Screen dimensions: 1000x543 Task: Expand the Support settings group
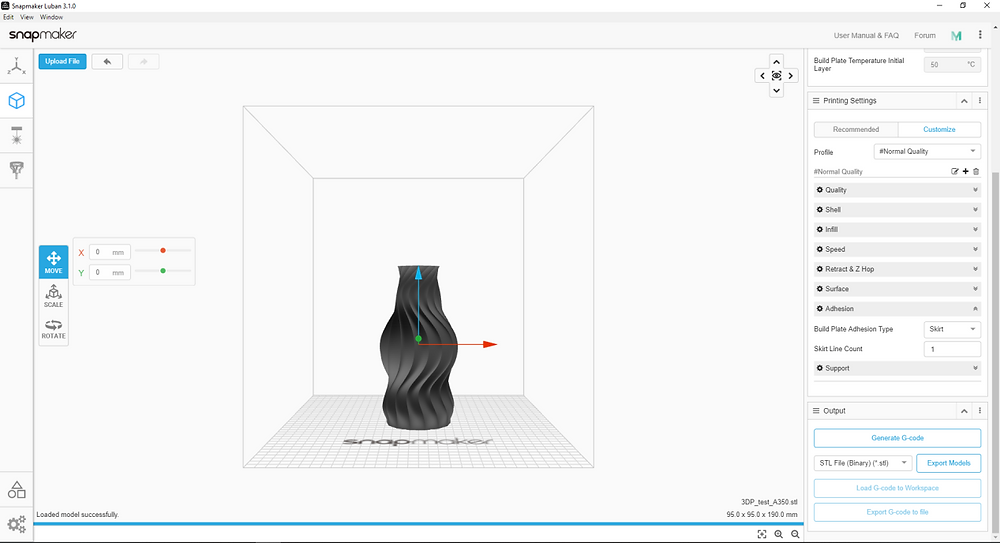click(897, 368)
